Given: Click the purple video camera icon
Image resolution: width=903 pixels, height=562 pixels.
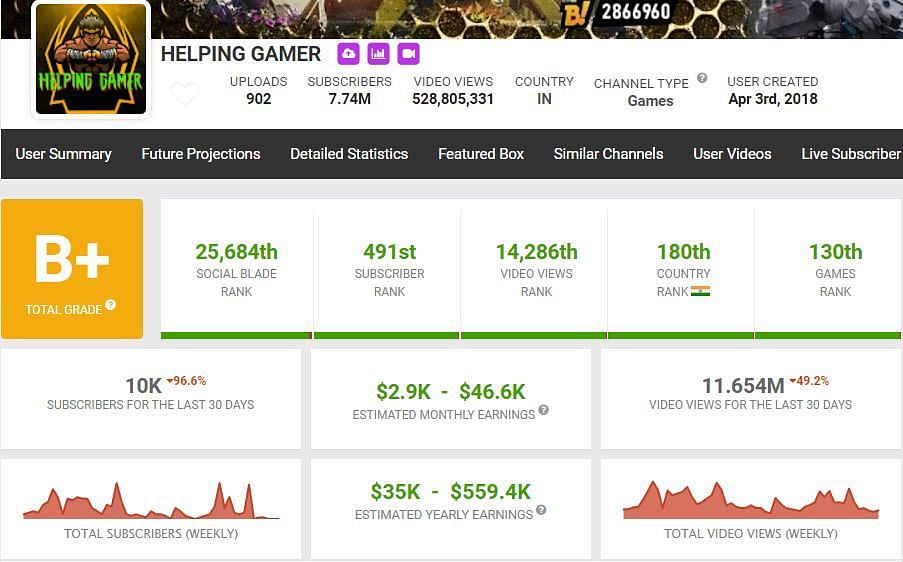Looking at the screenshot, I should pos(408,54).
